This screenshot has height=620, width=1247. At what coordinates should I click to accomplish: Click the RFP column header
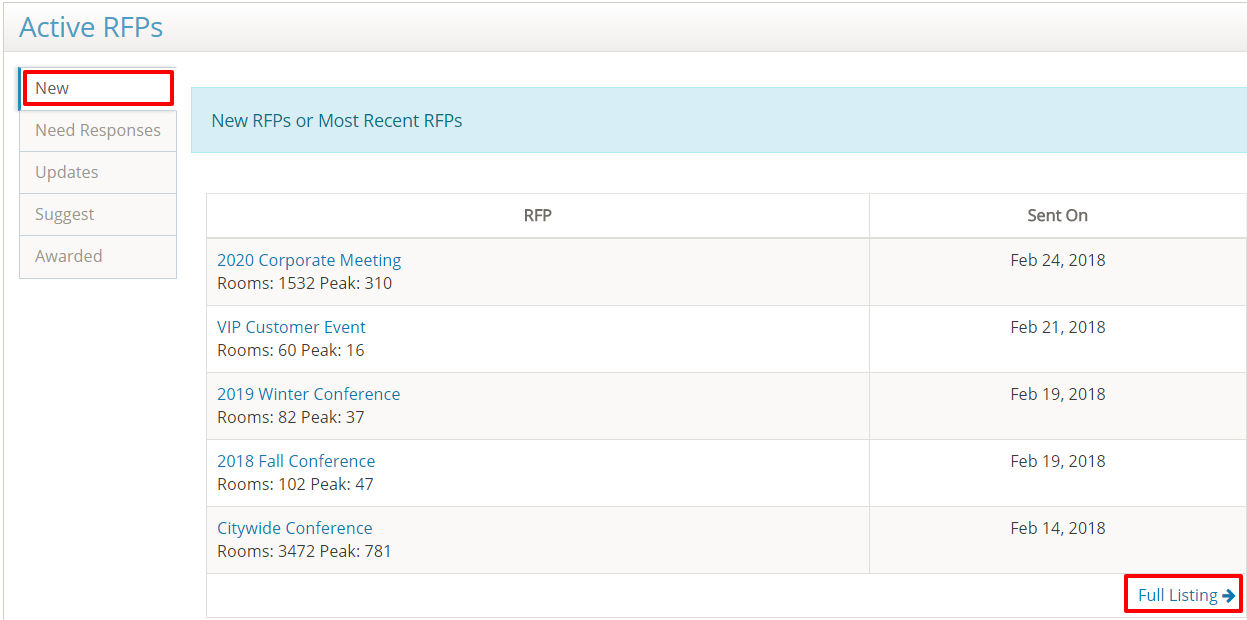click(x=537, y=215)
